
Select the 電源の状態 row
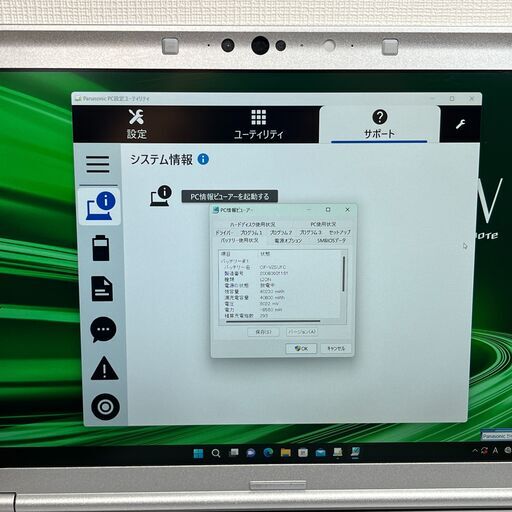click(280, 285)
